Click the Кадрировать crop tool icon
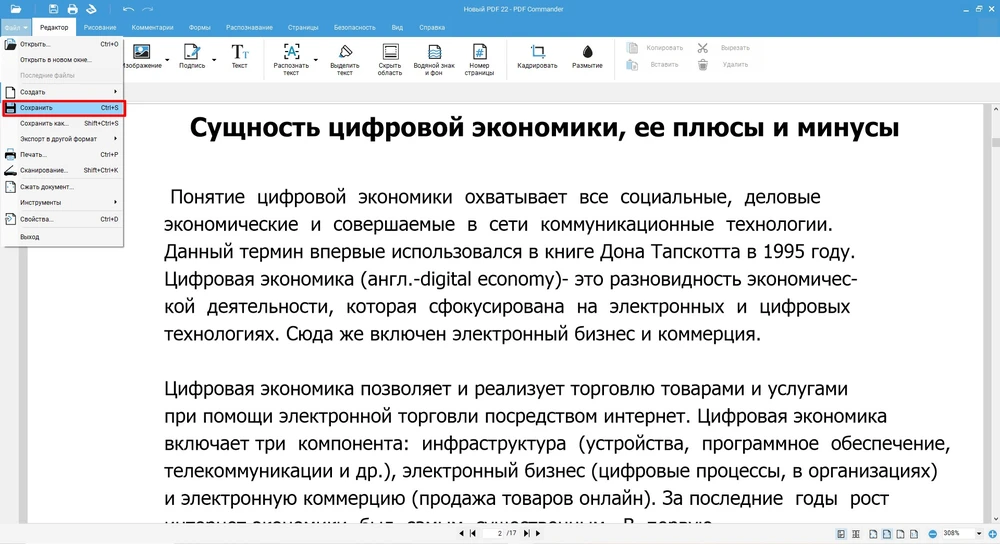The width and height of the screenshot is (1000, 544). pos(538,53)
